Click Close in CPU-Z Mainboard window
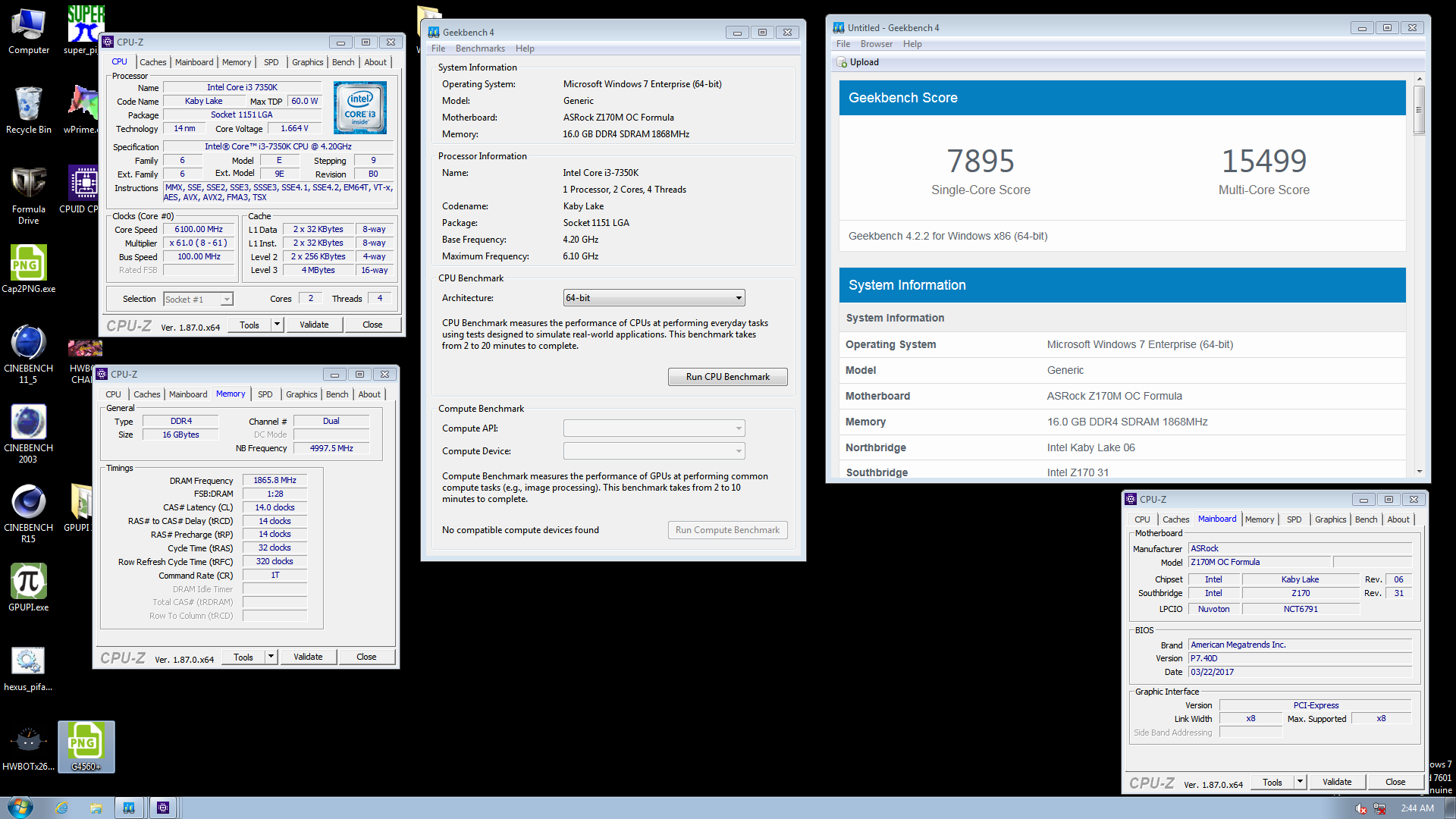Screen dimensions: 1456x819 point(1395,782)
